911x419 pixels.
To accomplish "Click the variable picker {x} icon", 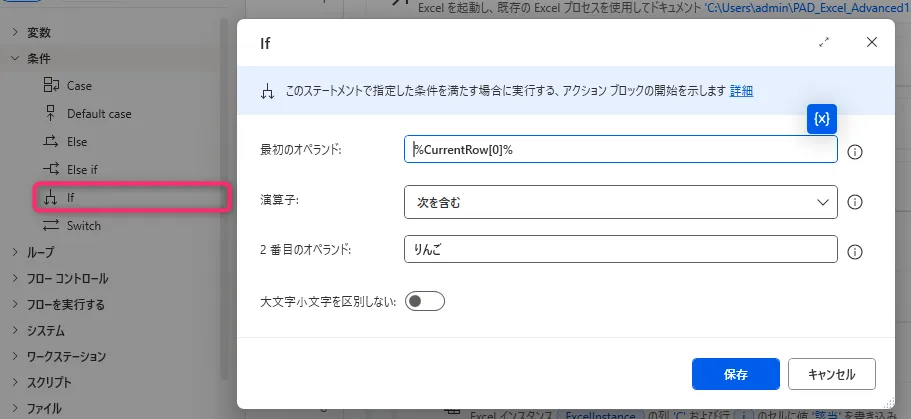I will [821, 119].
